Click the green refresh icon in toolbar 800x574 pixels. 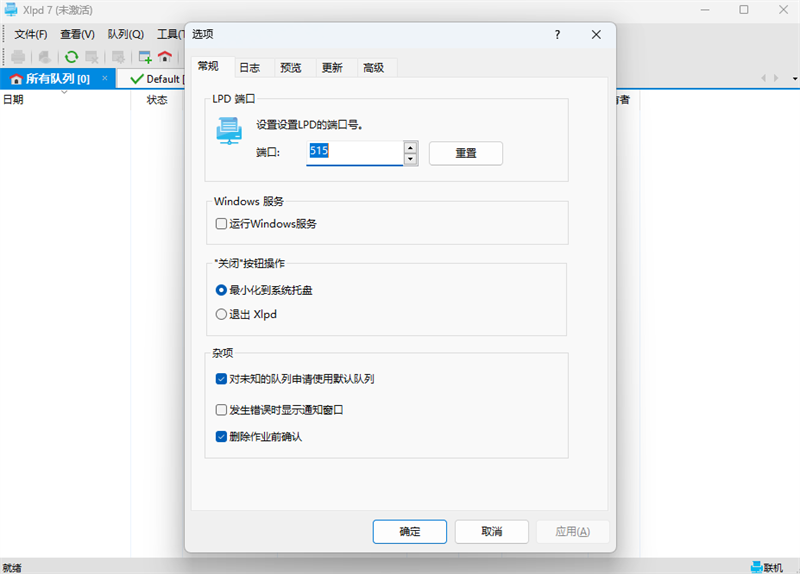click(x=71, y=57)
